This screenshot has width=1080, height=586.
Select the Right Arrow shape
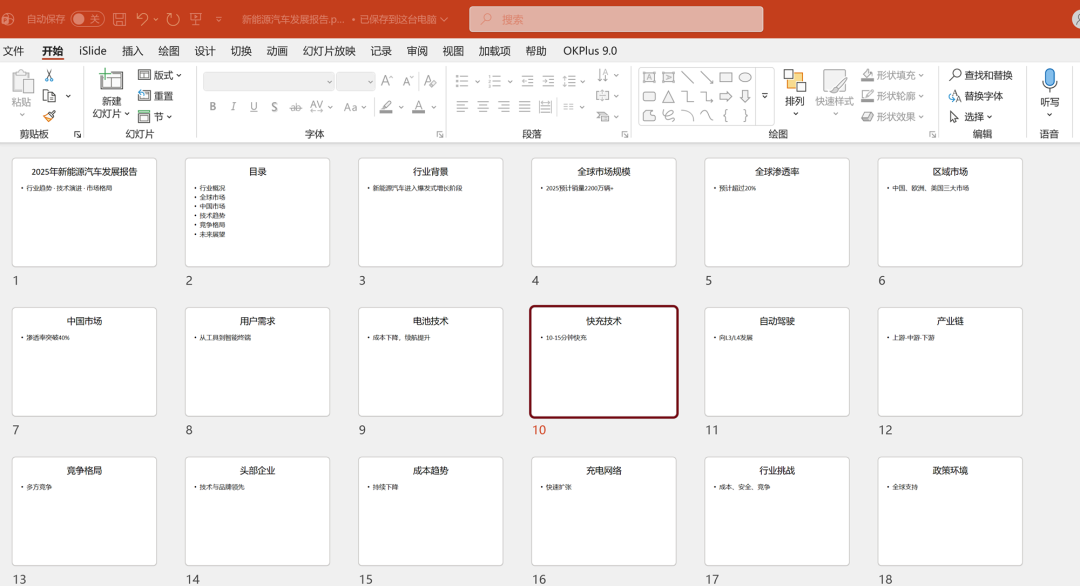coord(726,96)
